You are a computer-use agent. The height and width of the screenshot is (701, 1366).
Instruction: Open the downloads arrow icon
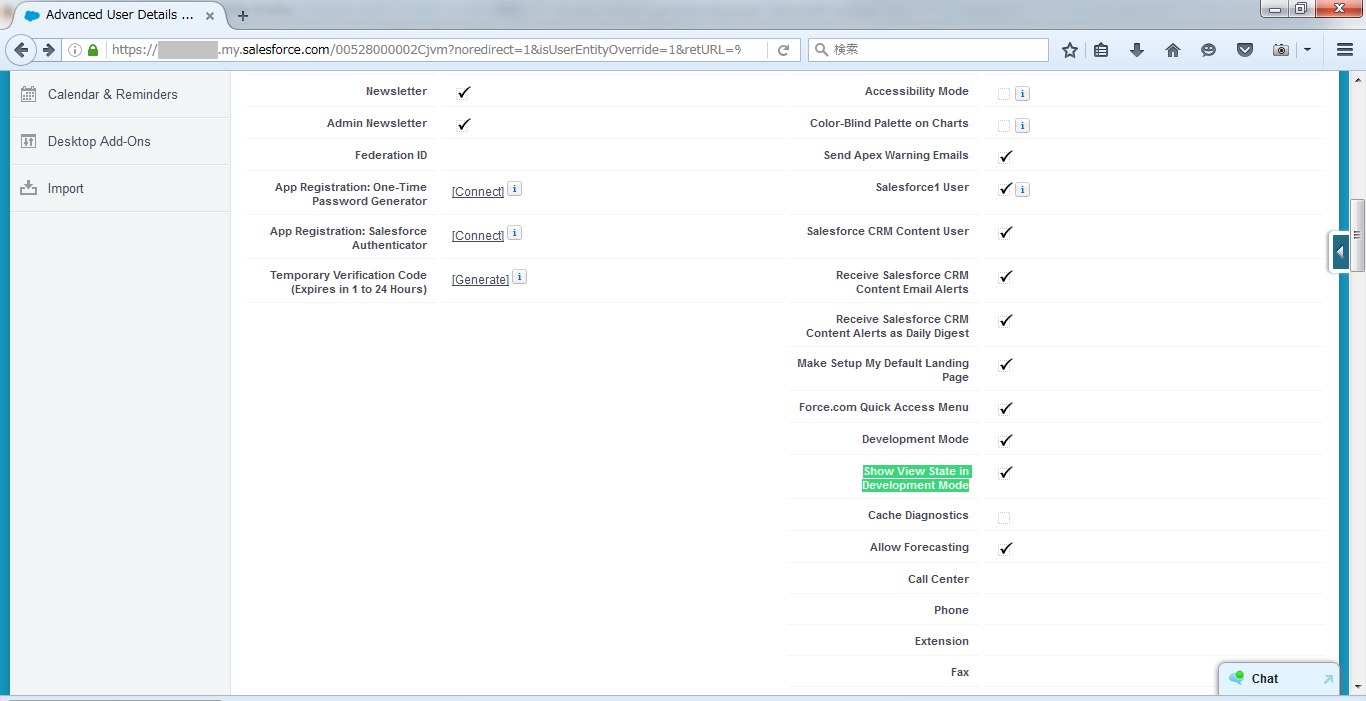click(x=1137, y=50)
